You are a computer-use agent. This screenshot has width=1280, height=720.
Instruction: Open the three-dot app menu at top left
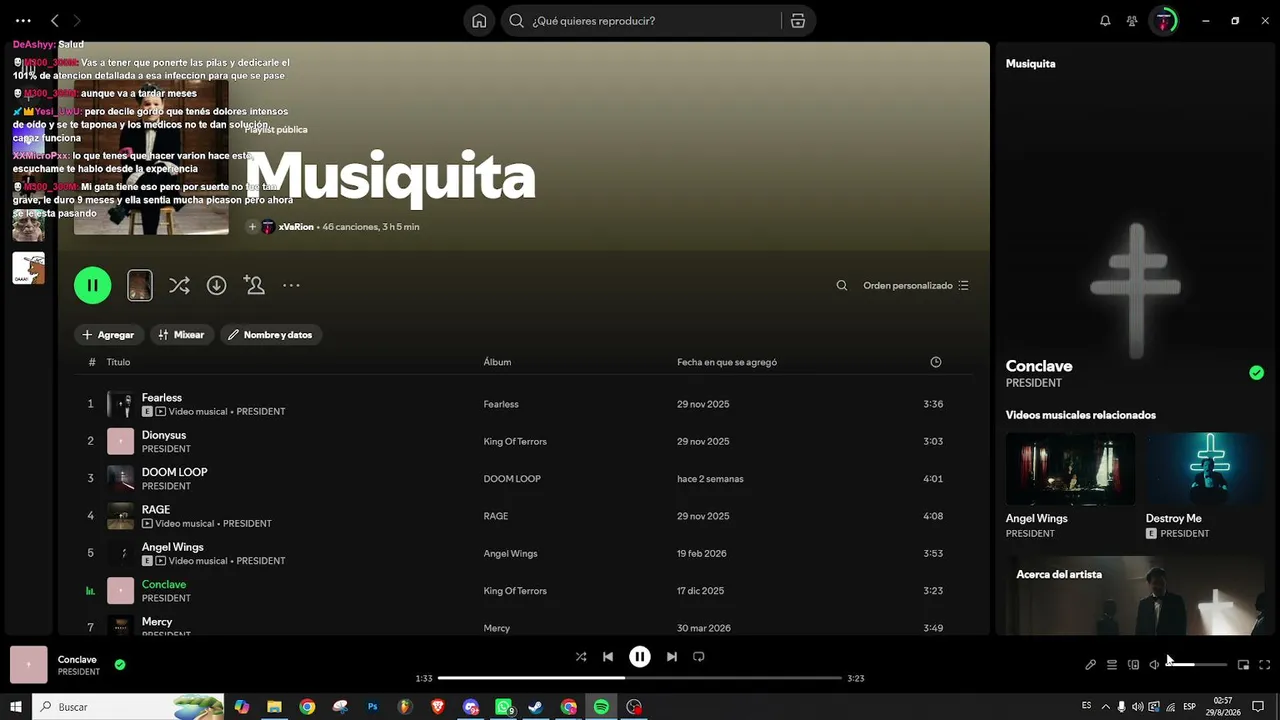(x=23, y=21)
